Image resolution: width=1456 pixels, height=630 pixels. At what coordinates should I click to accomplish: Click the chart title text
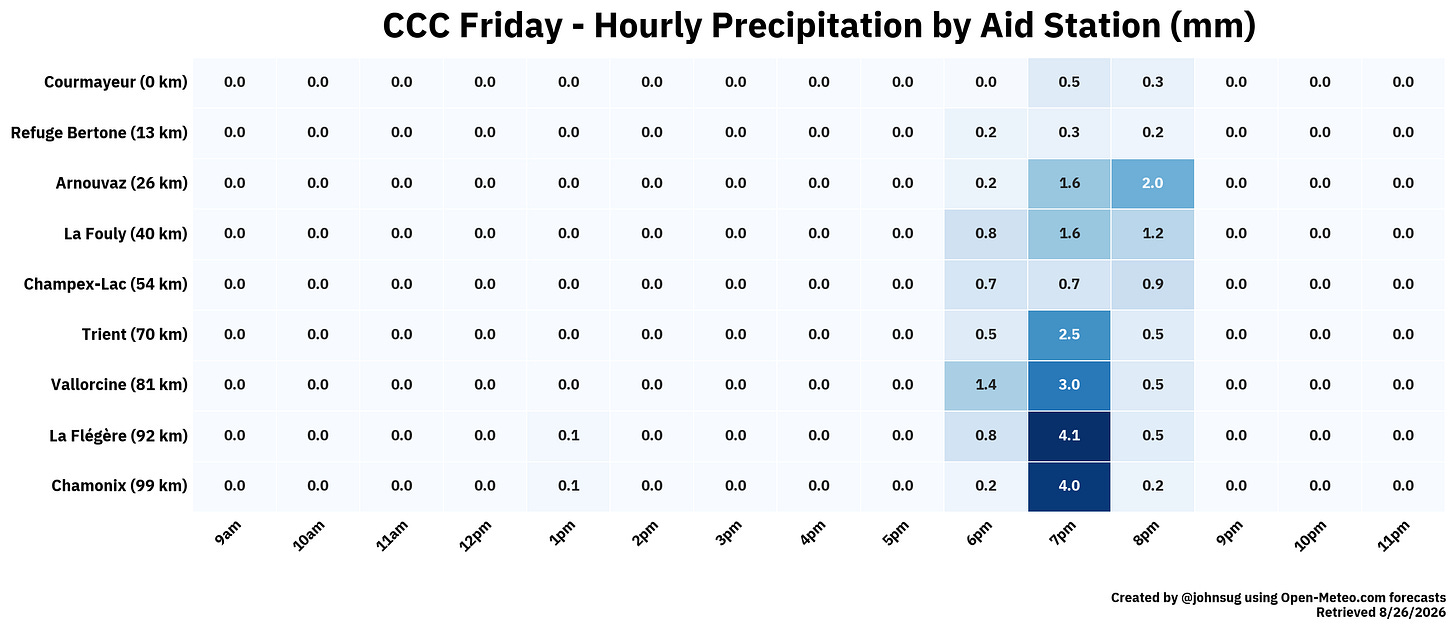coord(819,26)
